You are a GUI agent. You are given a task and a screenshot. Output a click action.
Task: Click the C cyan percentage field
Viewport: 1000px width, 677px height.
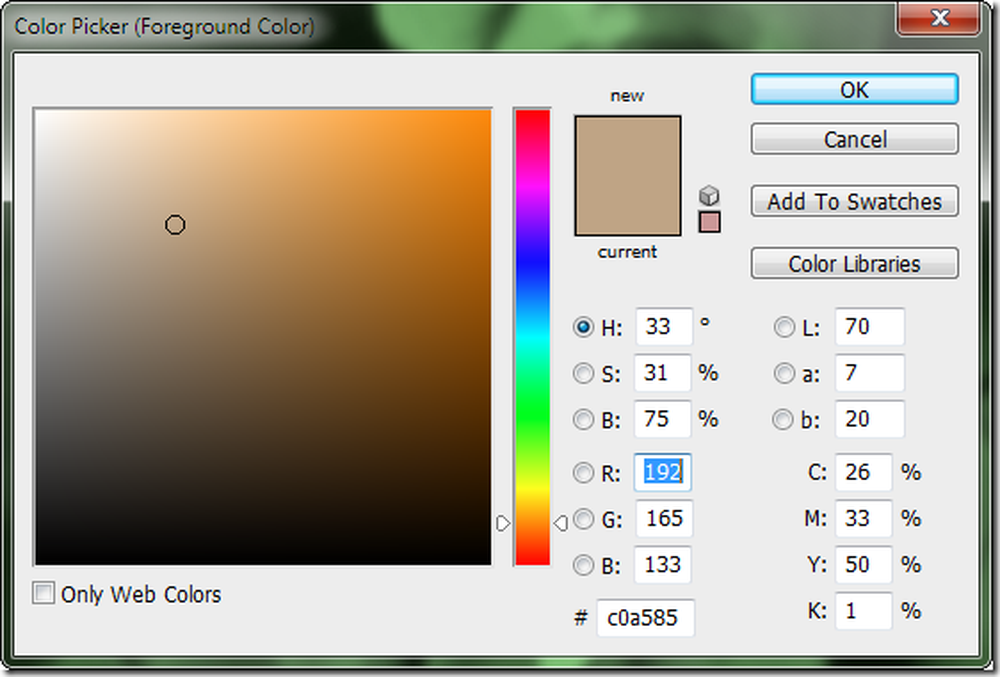pos(864,472)
